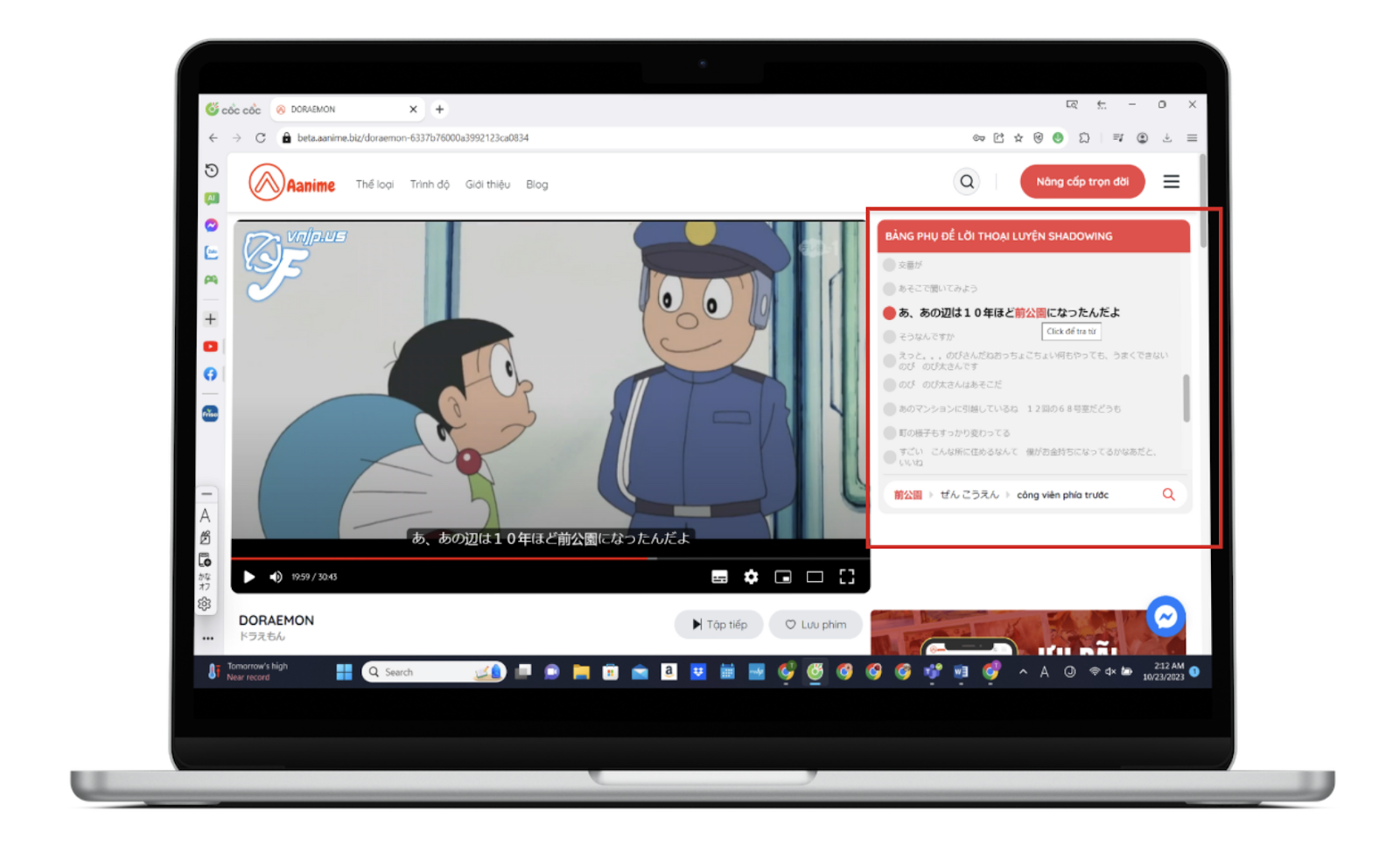Open sidebar settings gear at bottom

coord(205,604)
